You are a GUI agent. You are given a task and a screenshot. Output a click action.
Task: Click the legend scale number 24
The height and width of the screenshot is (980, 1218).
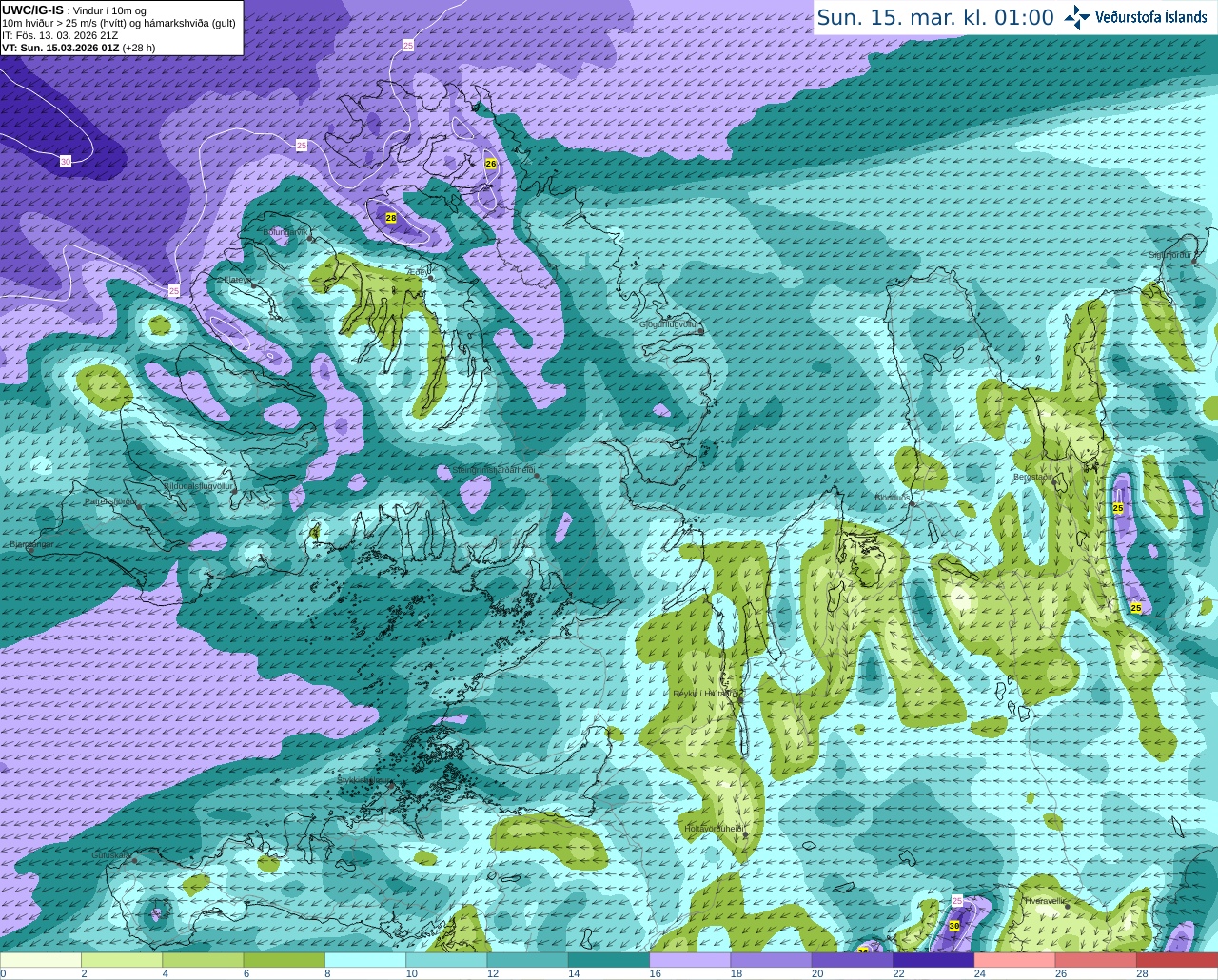[979, 973]
